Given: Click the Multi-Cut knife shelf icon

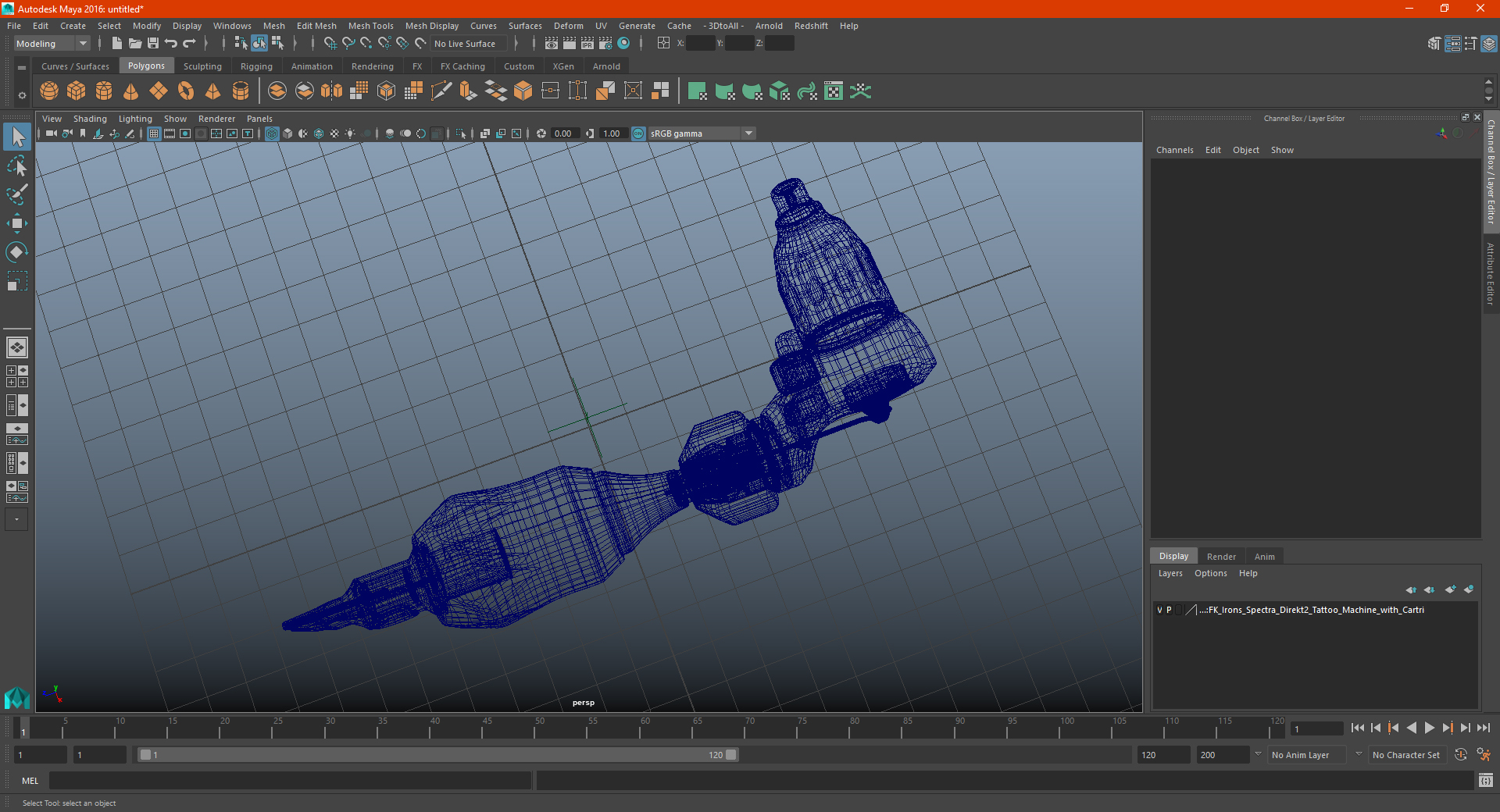Looking at the screenshot, I should pos(441,91).
